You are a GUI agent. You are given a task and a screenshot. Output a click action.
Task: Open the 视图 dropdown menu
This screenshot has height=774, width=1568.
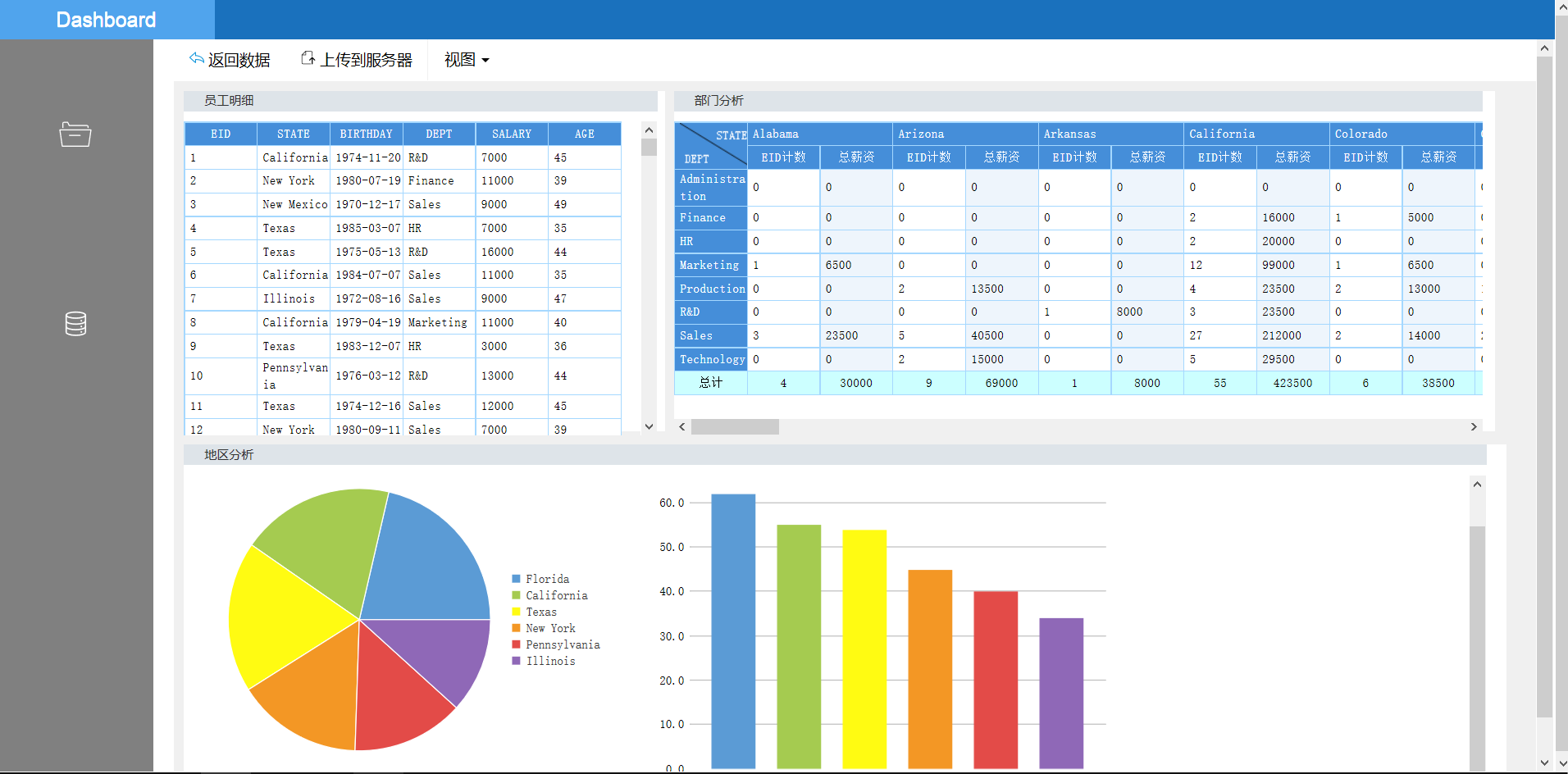467,60
